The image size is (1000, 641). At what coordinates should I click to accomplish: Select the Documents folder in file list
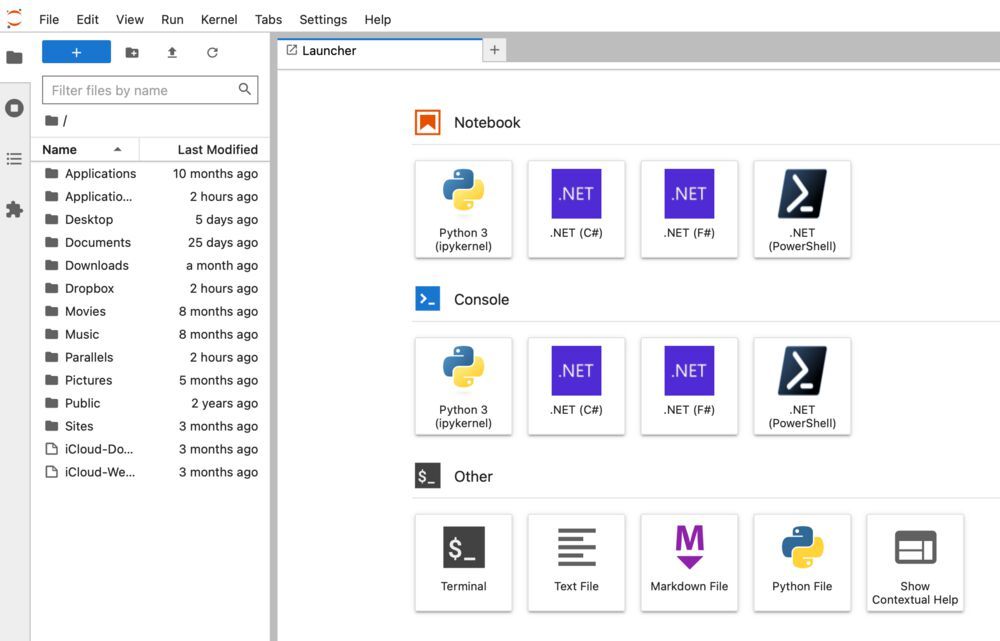98,242
